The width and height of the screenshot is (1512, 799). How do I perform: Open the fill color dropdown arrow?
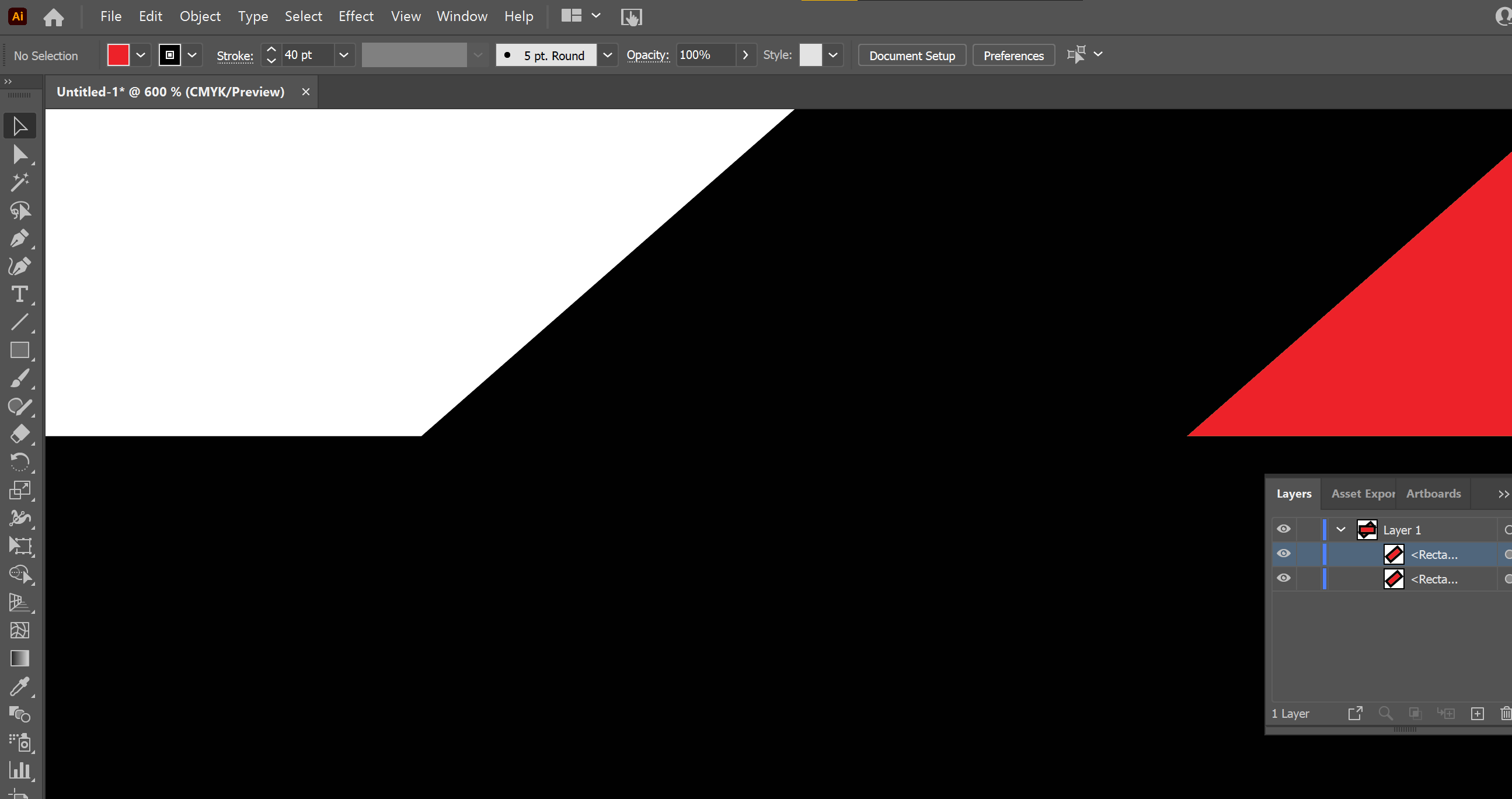tap(141, 55)
